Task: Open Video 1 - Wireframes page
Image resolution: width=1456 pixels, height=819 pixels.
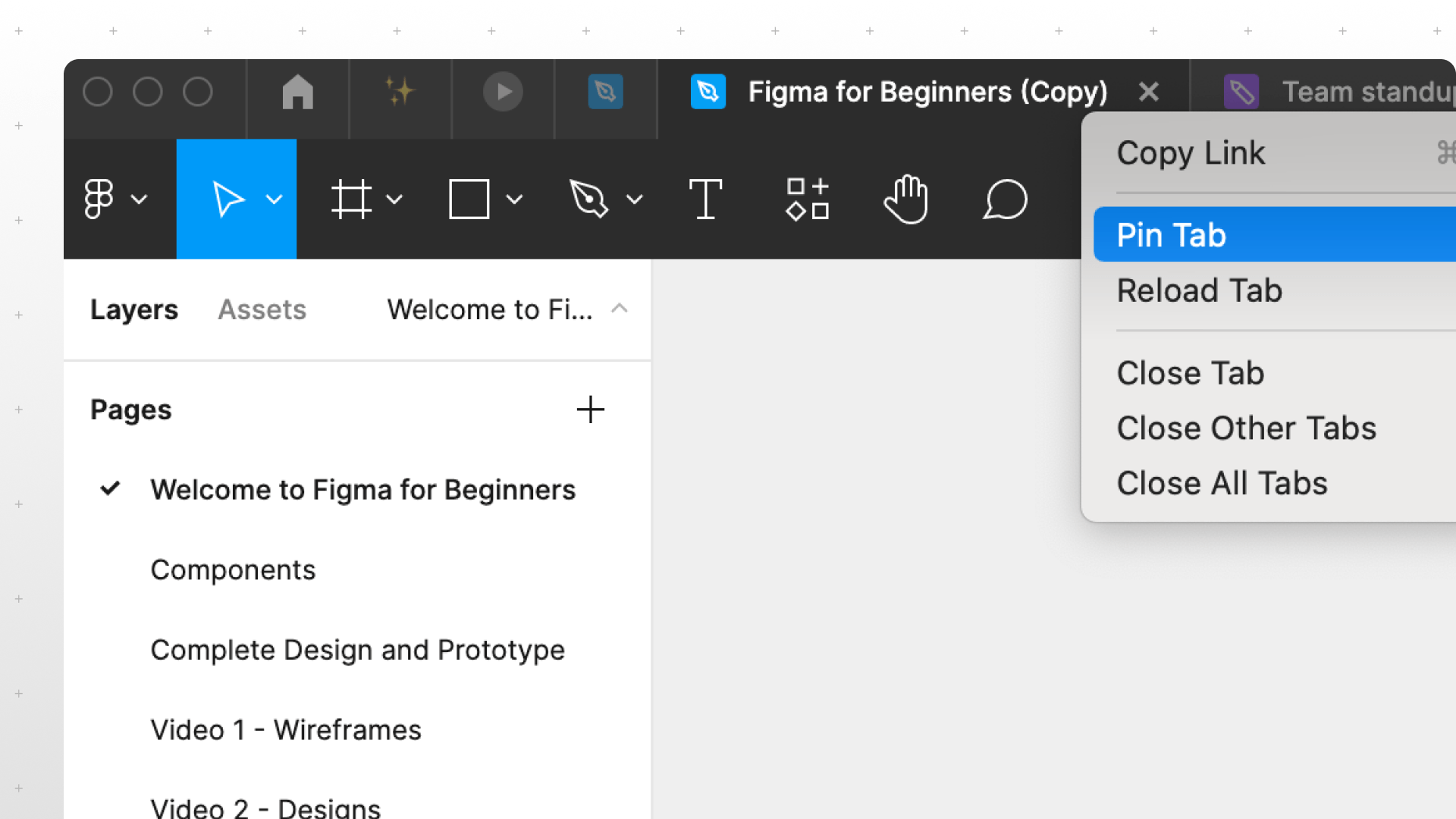Action: tap(357, 730)
